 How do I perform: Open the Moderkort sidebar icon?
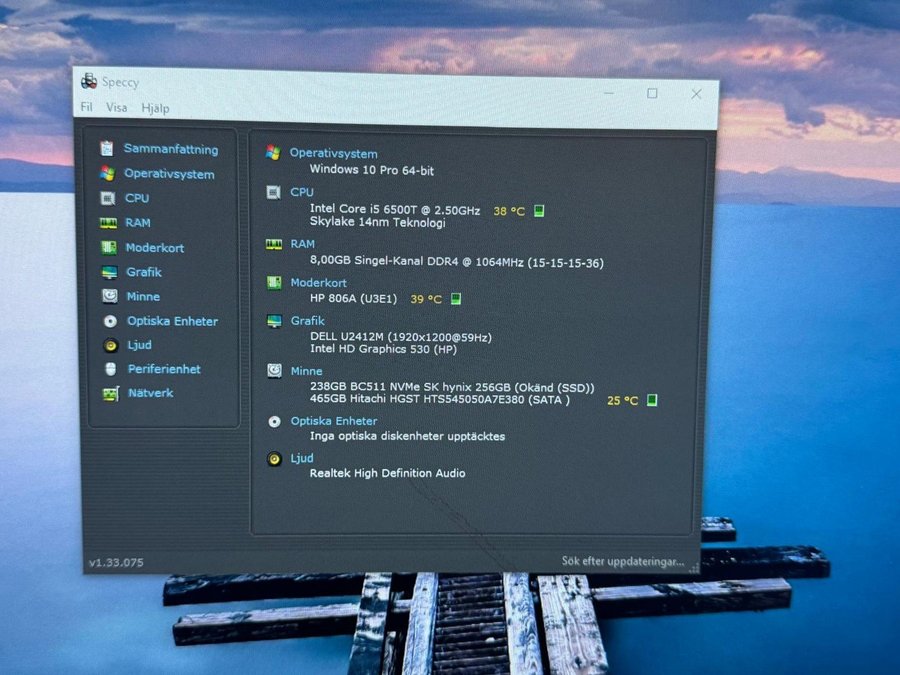(108, 247)
